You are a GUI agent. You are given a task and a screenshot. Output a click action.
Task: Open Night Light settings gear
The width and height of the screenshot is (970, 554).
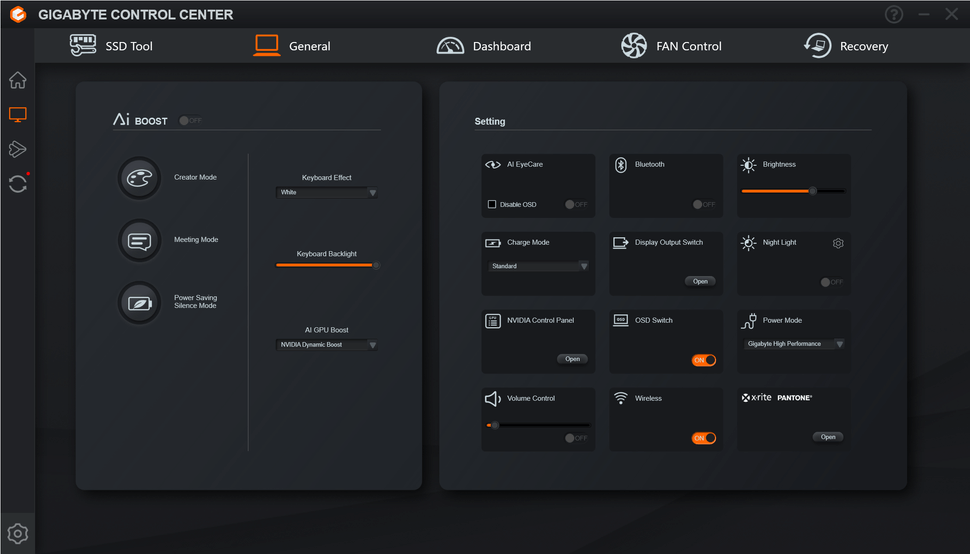tap(838, 243)
